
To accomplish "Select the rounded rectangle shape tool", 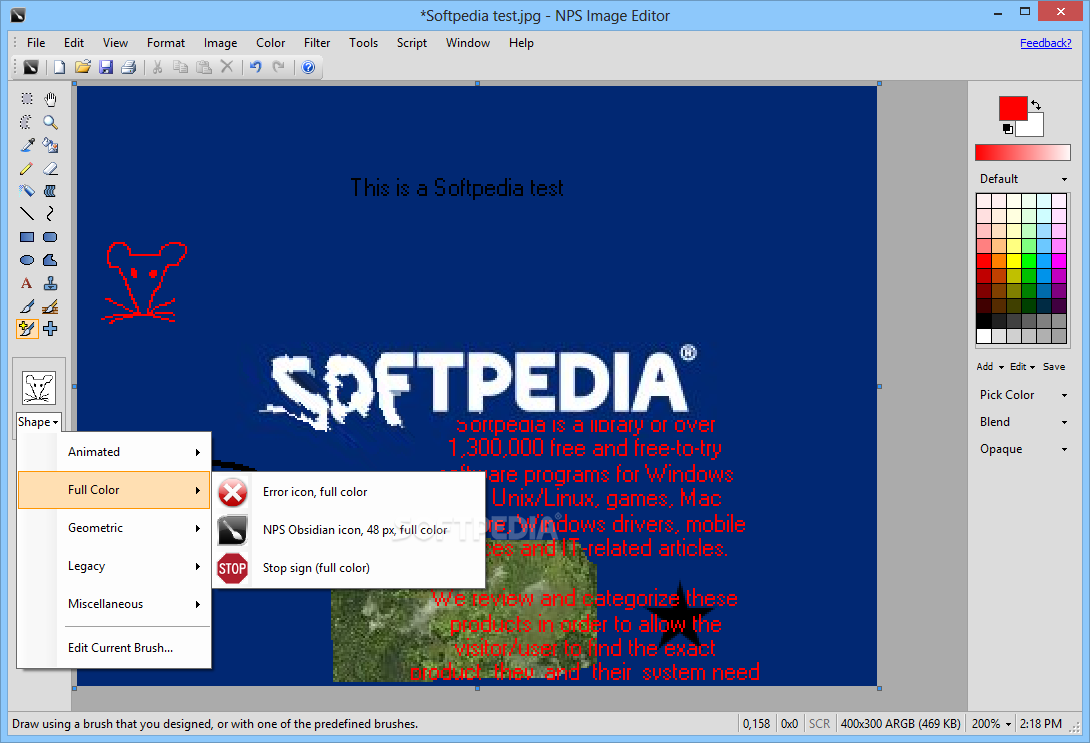I will point(50,237).
